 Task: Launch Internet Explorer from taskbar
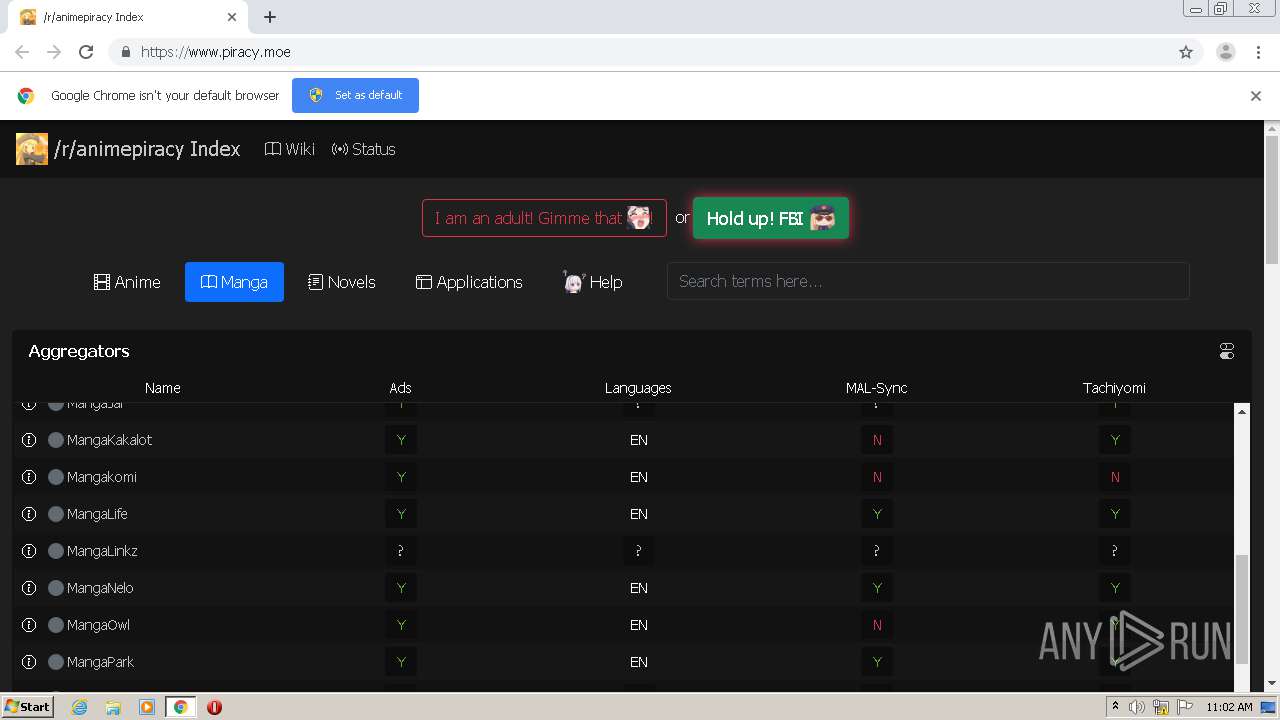click(x=79, y=707)
